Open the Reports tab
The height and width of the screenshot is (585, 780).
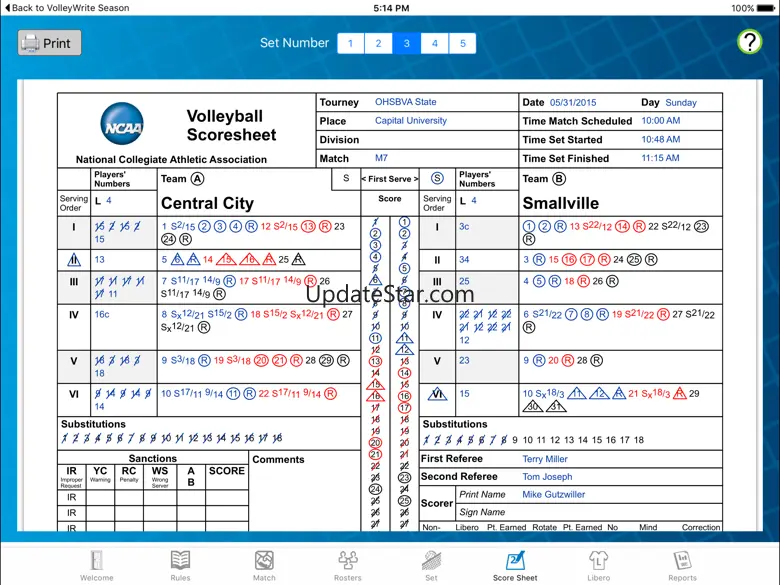pyautogui.click(x=682, y=566)
